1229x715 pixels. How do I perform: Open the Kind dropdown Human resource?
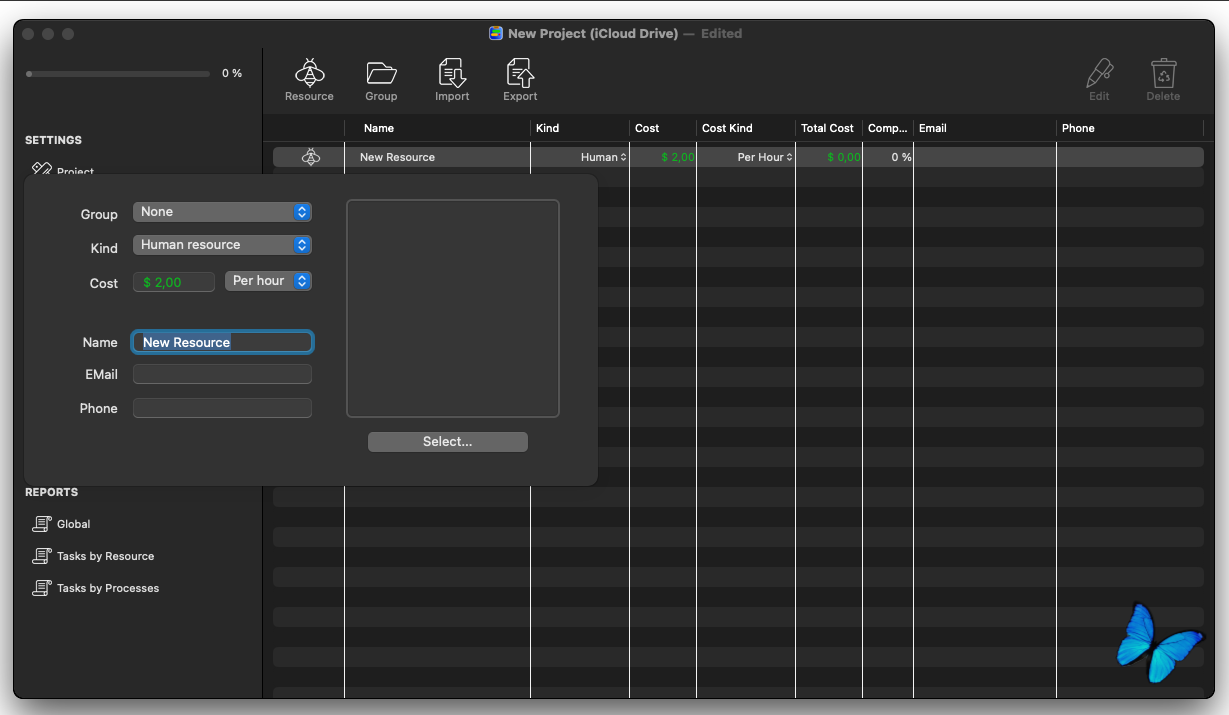222,245
